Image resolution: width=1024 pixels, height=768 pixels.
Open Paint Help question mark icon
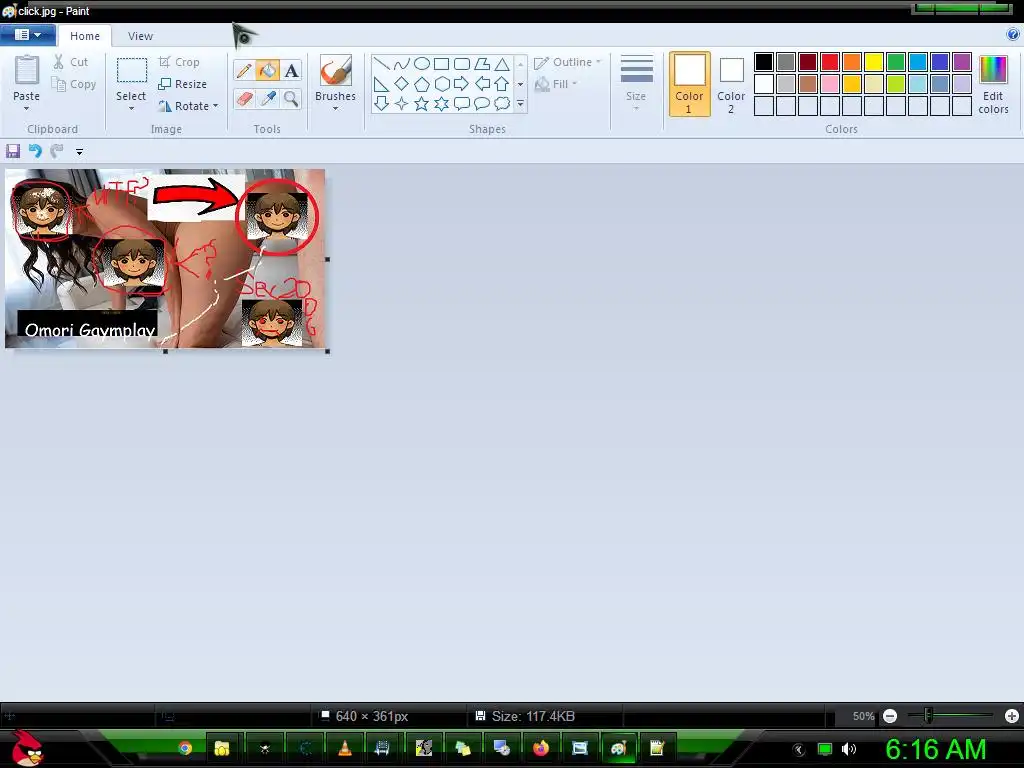pyautogui.click(x=1013, y=35)
